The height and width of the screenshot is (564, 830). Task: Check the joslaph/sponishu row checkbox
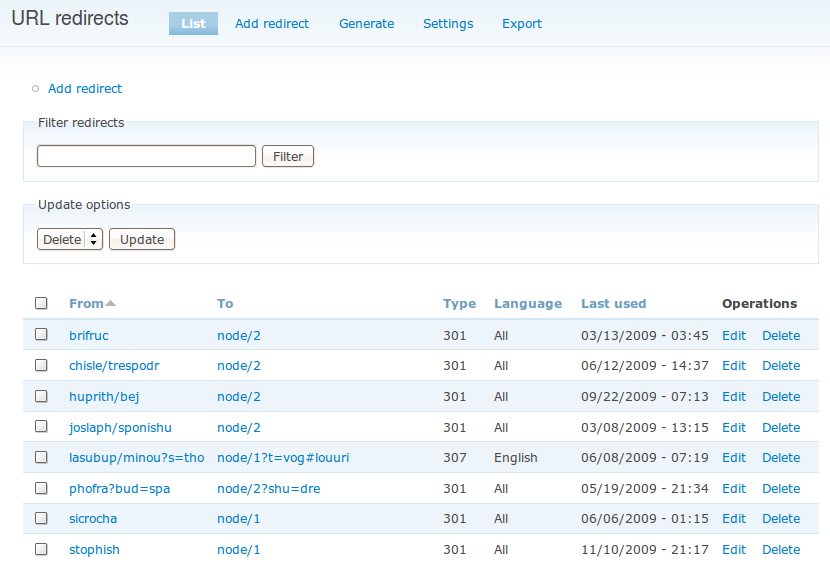(x=41, y=426)
